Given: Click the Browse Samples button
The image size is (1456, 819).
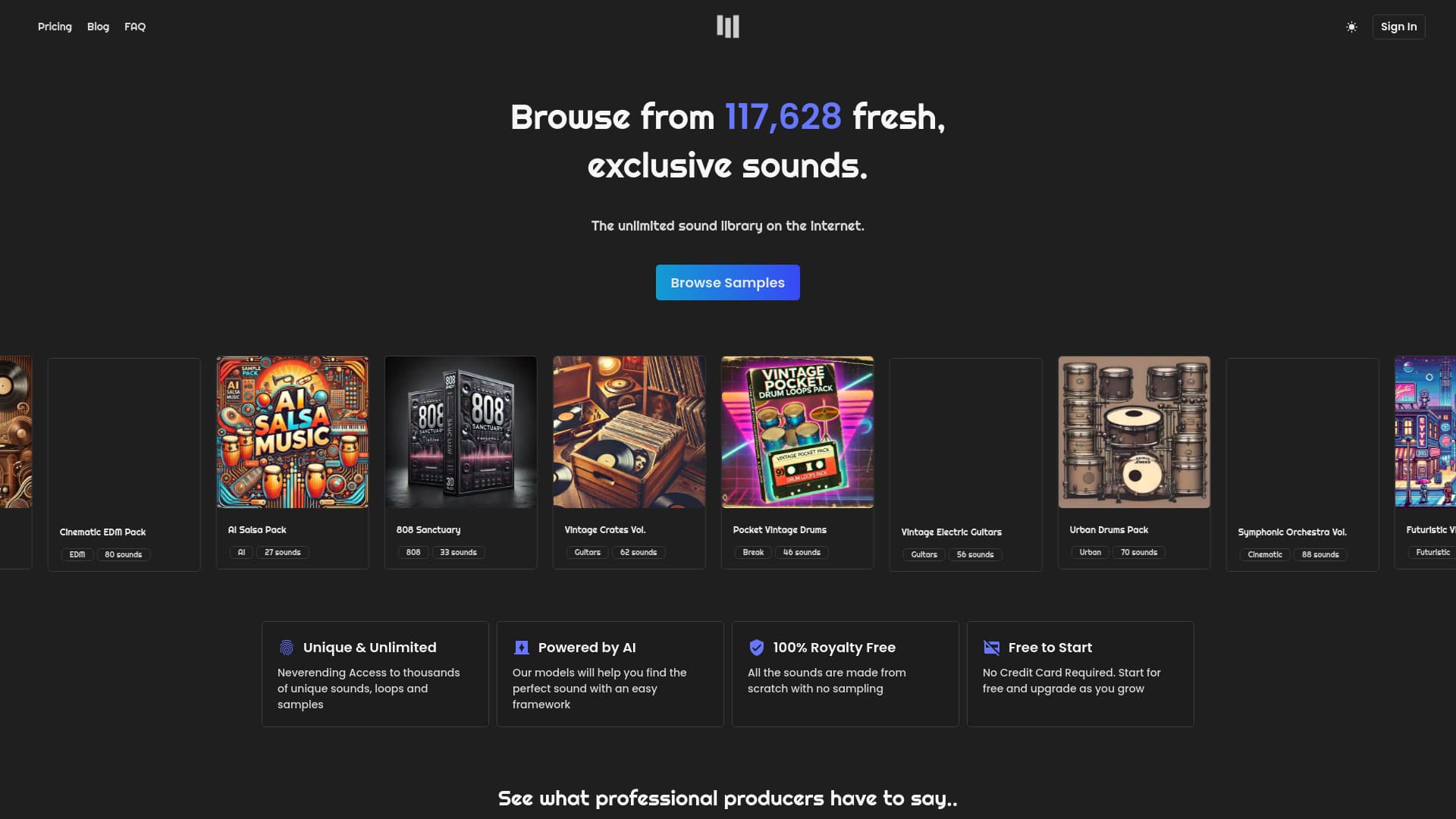Looking at the screenshot, I should click(x=727, y=282).
